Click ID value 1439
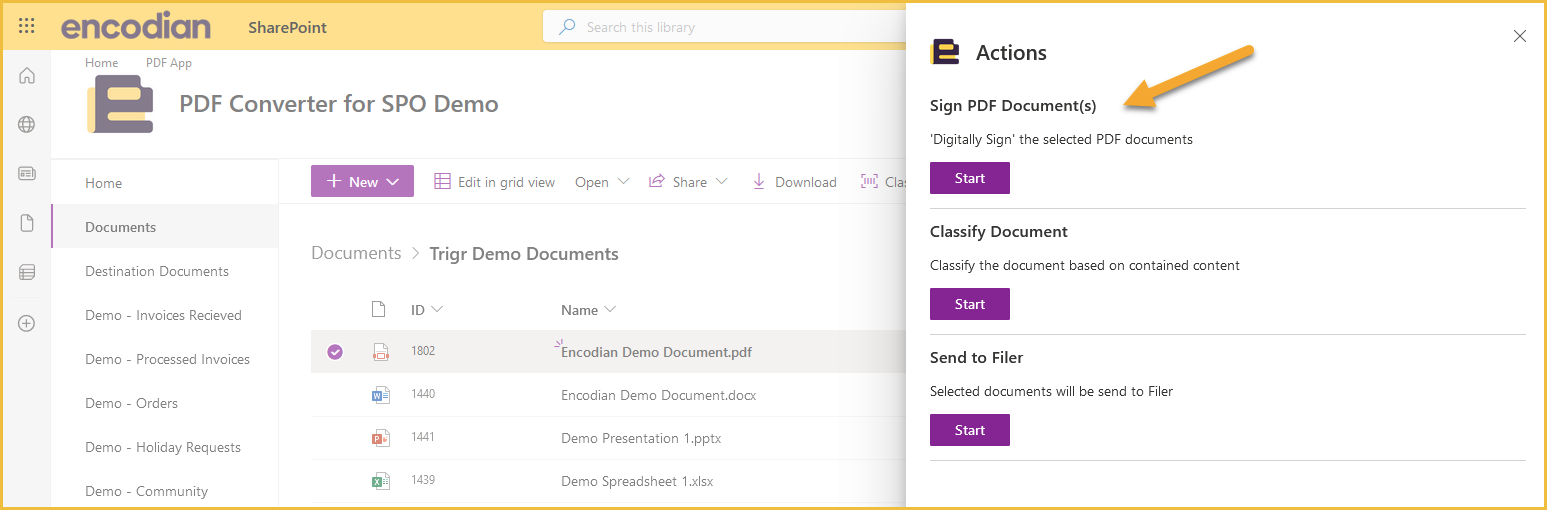1547x510 pixels. [423, 480]
